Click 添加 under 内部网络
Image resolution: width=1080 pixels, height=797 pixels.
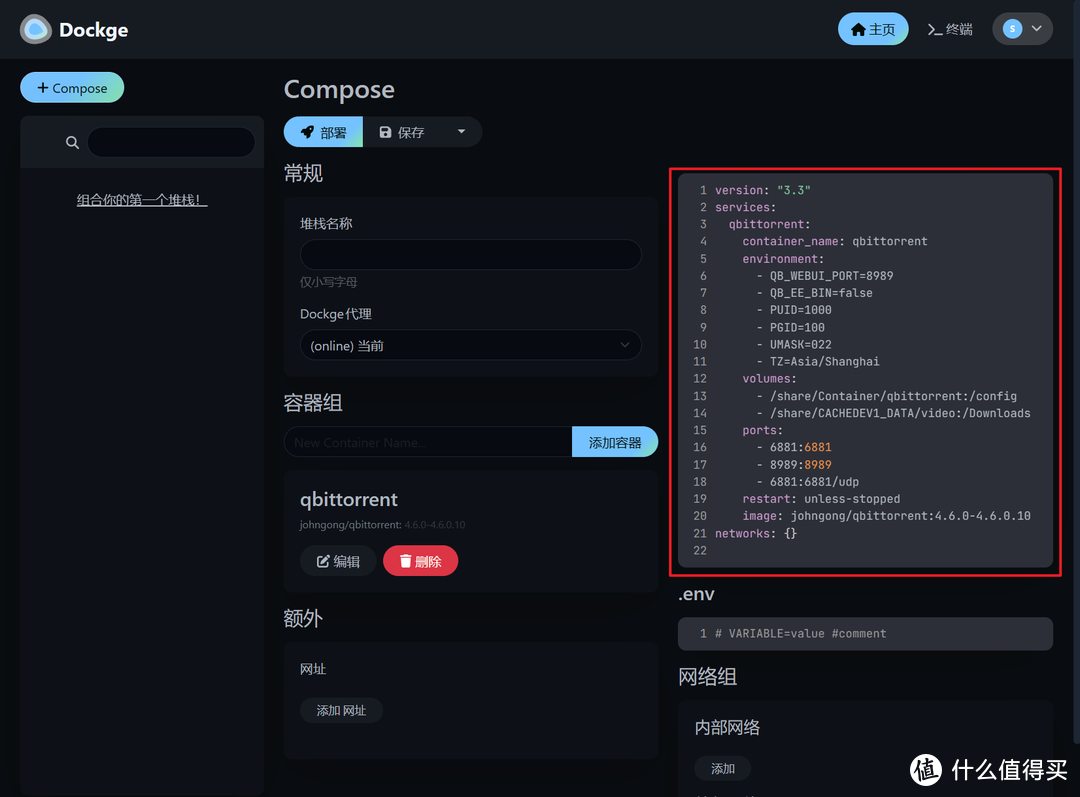pyautogui.click(x=723, y=768)
